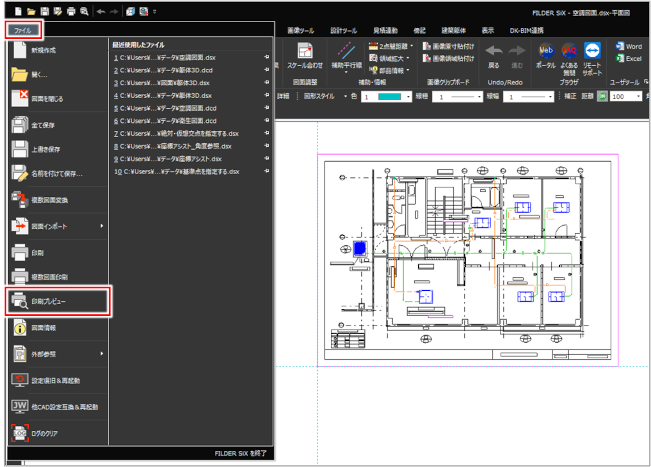Click the 新規作成 new document icon

coord(20,49)
